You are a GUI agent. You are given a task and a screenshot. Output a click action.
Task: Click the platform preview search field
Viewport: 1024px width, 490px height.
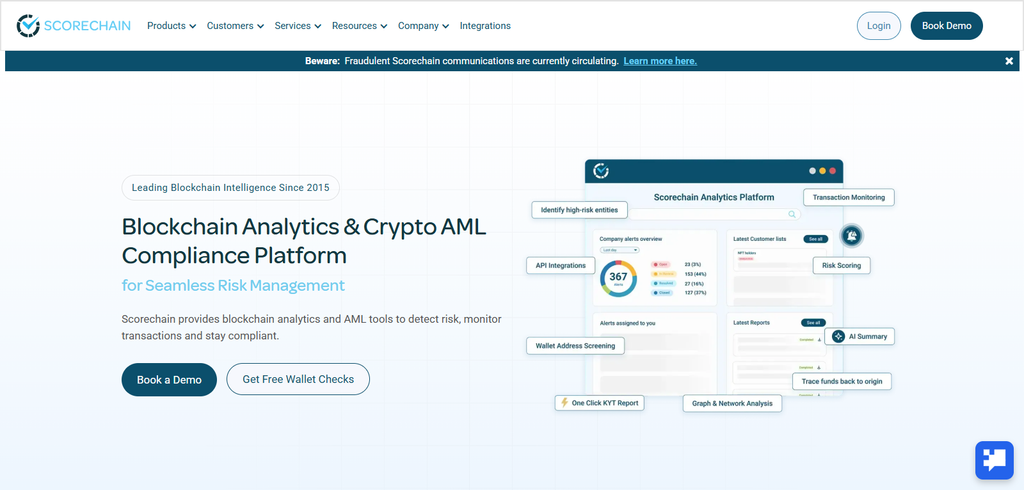coord(713,214)
